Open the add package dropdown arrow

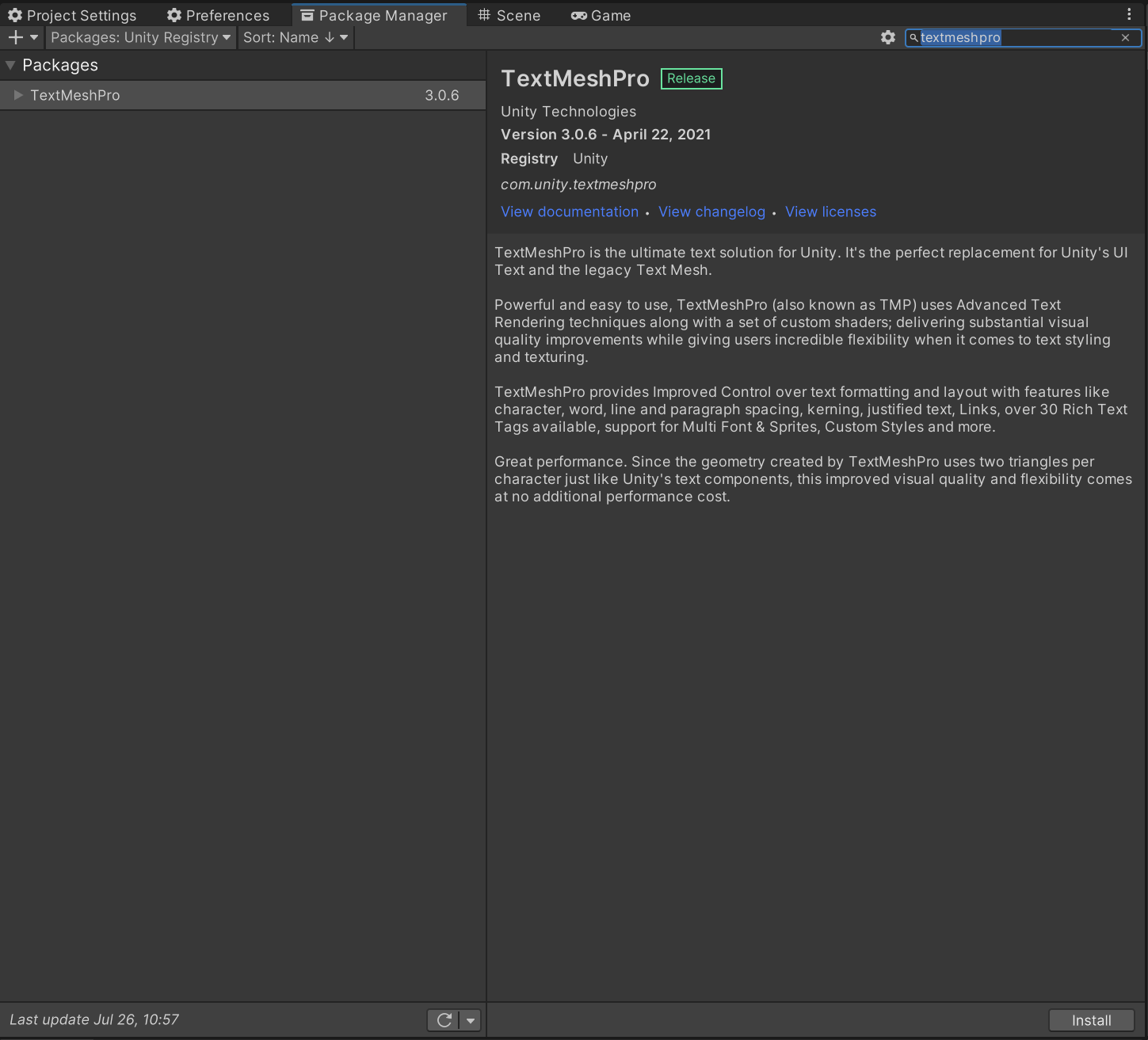point(34,37)
